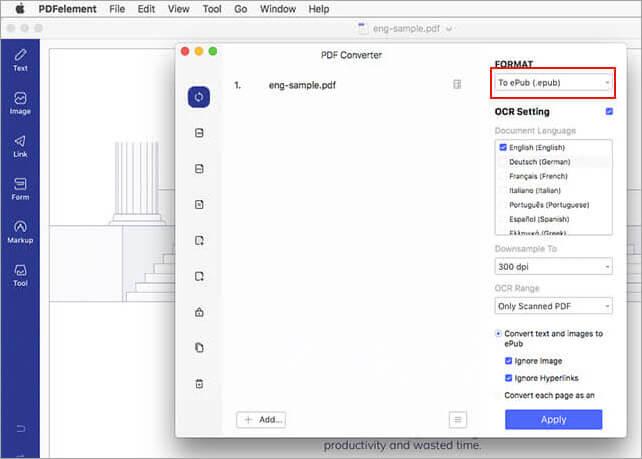Open the Go menu
Image resolution: width=642 pixels, height=459 pixels.
tap(240, 9)
